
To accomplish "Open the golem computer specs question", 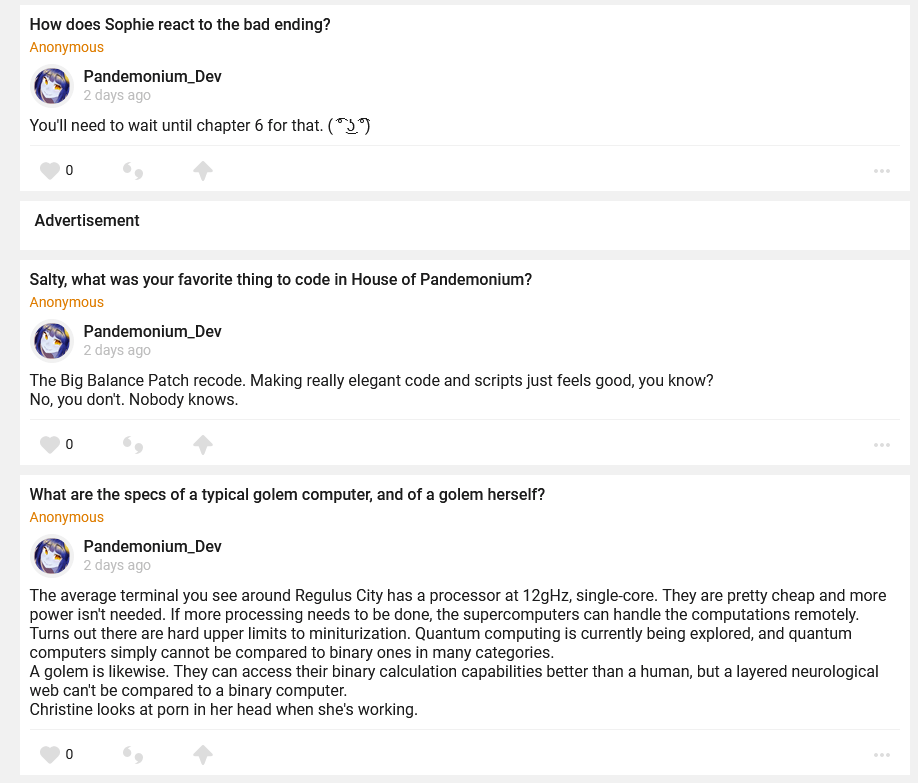I will (x=287, y=495).
